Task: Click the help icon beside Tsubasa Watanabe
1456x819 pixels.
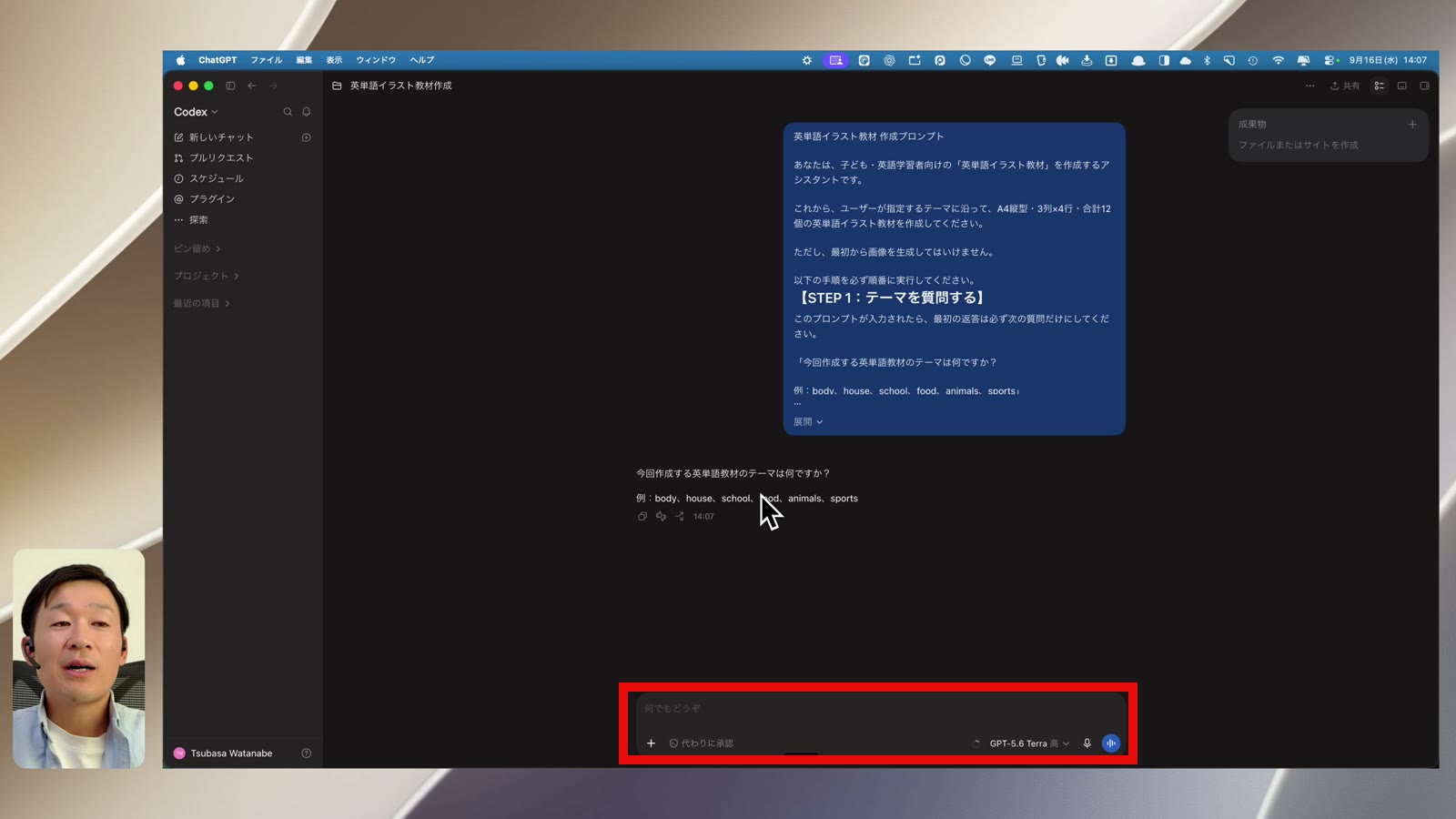Action: coord(307,753)
